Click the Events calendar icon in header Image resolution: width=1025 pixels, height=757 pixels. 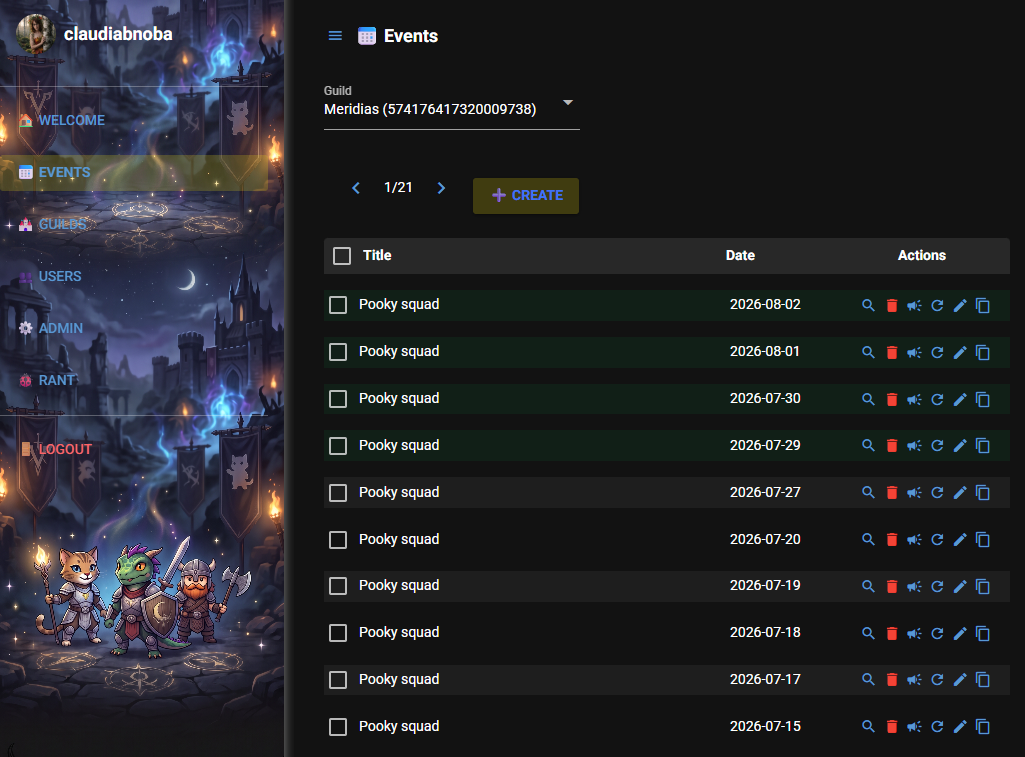367,36
